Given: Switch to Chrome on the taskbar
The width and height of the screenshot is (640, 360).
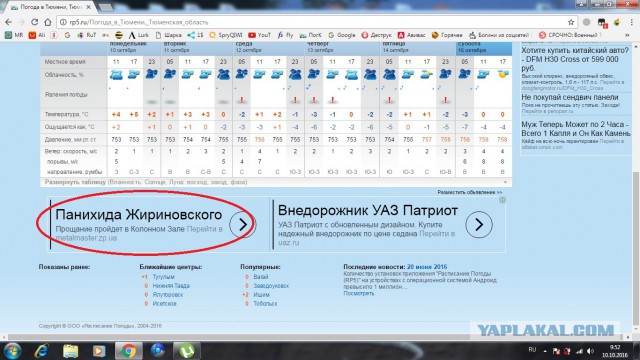Looking at the screenshot, I should (129, 351).
